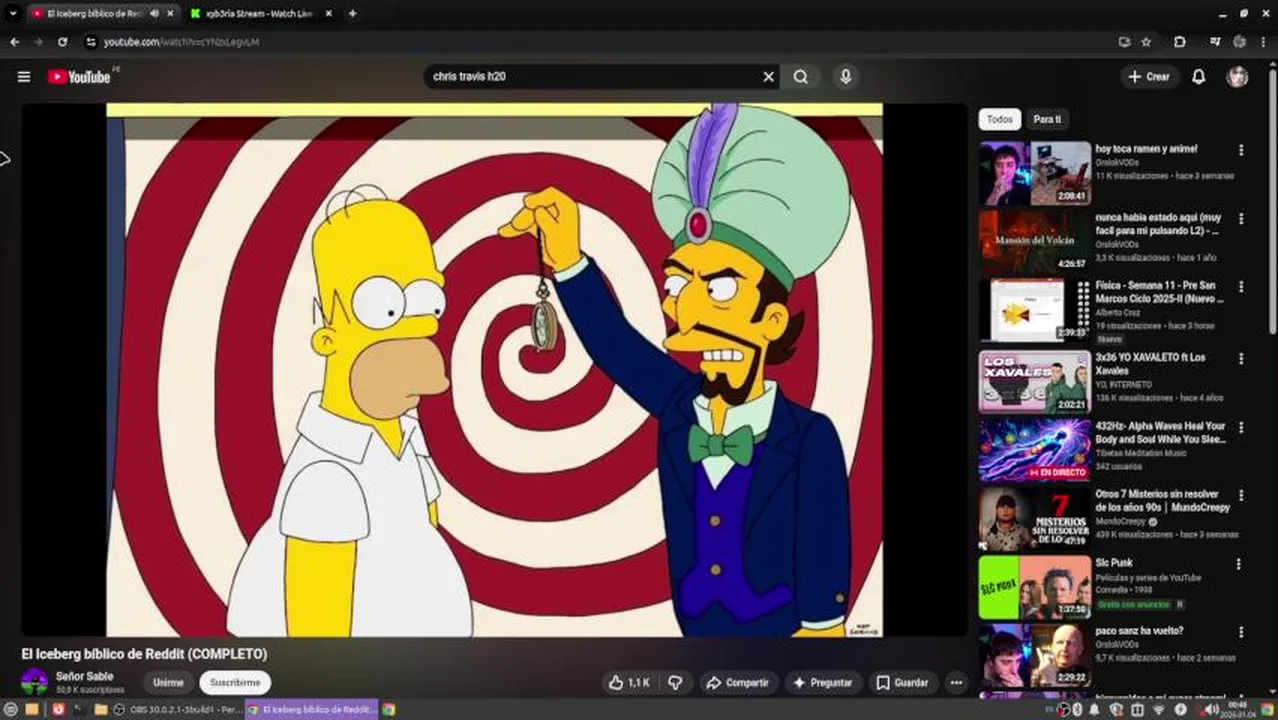This screenshot has width=1278, height=720.
Task: Open video title 'nunca habia estado aqui'
Action: tap(1157, 224)
